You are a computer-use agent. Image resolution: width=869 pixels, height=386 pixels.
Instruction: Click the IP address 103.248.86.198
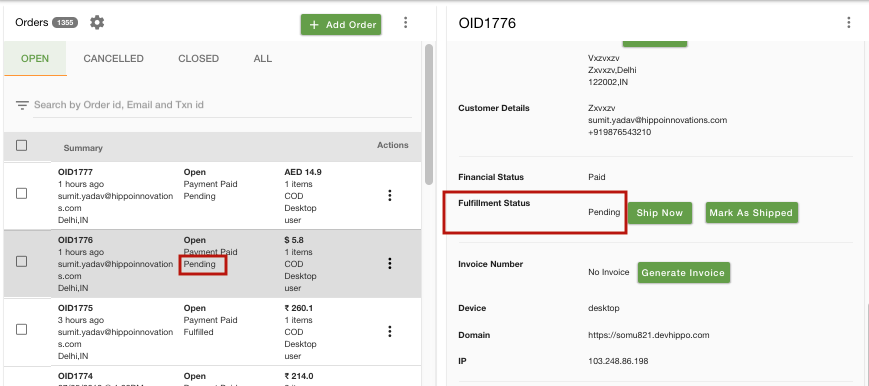[618, 361]
